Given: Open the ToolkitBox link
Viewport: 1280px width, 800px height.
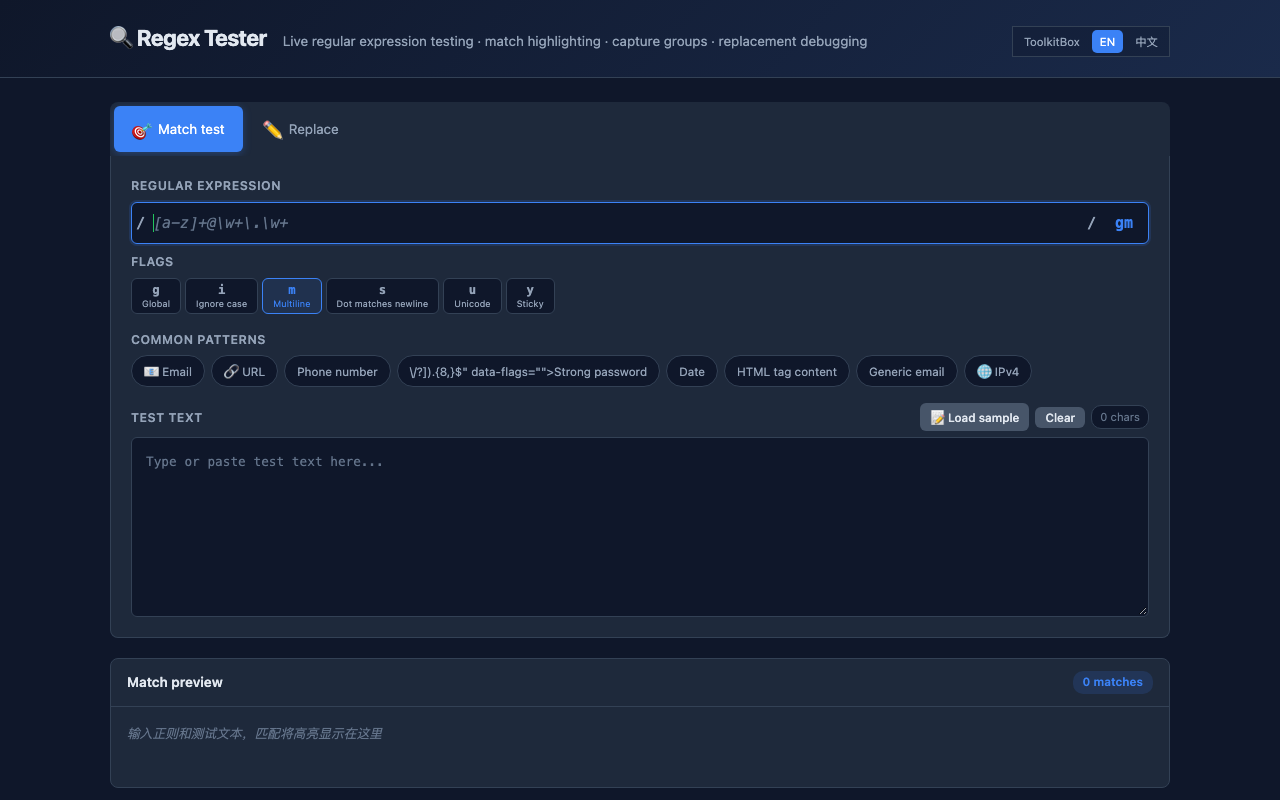Looking at the screenshot, I should (1052, 42).
